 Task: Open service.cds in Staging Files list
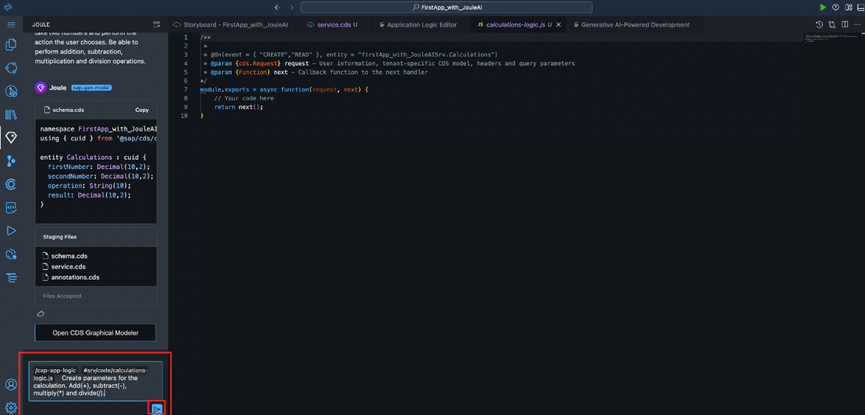[69, 266]
